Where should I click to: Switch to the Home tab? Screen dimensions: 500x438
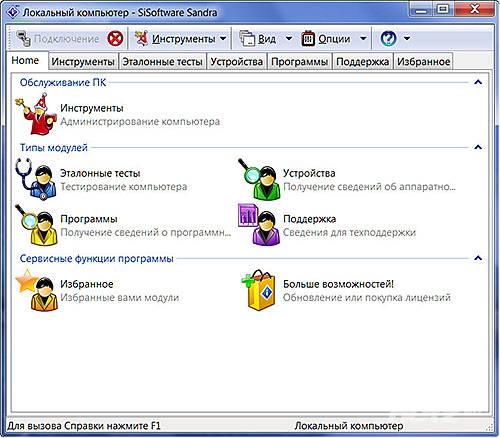tap(26, 61)
